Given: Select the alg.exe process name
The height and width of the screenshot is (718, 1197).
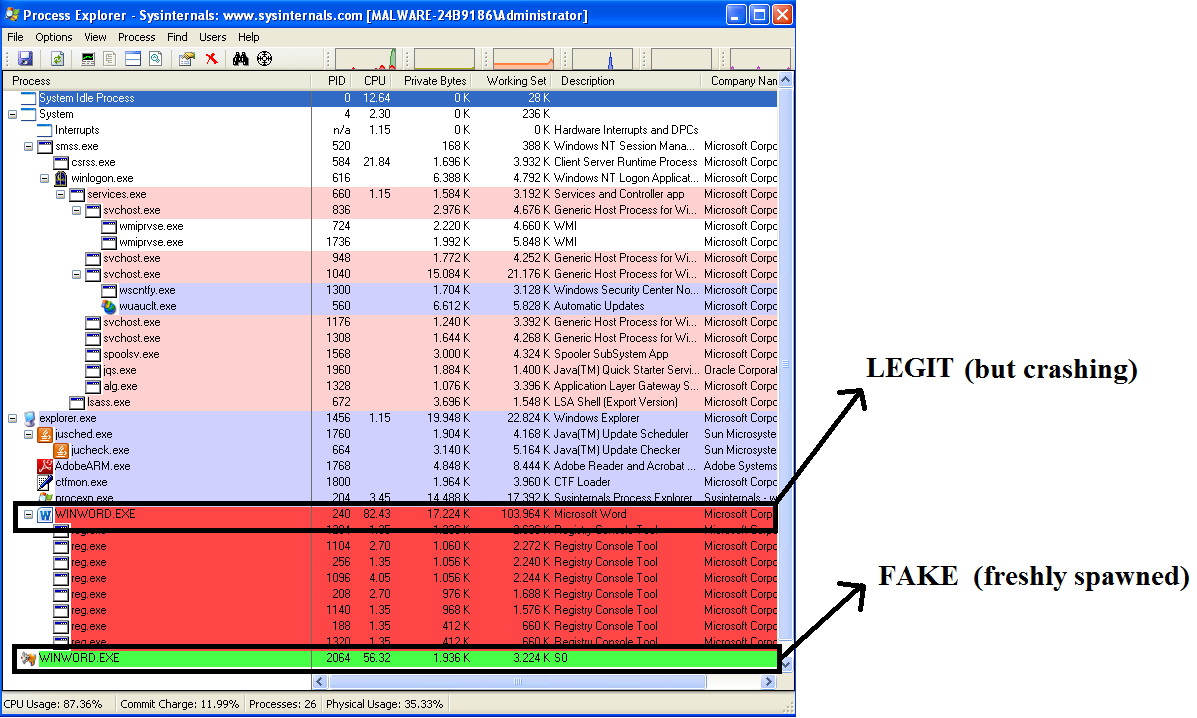Looking at the screenshot, I should pos(121,387).
